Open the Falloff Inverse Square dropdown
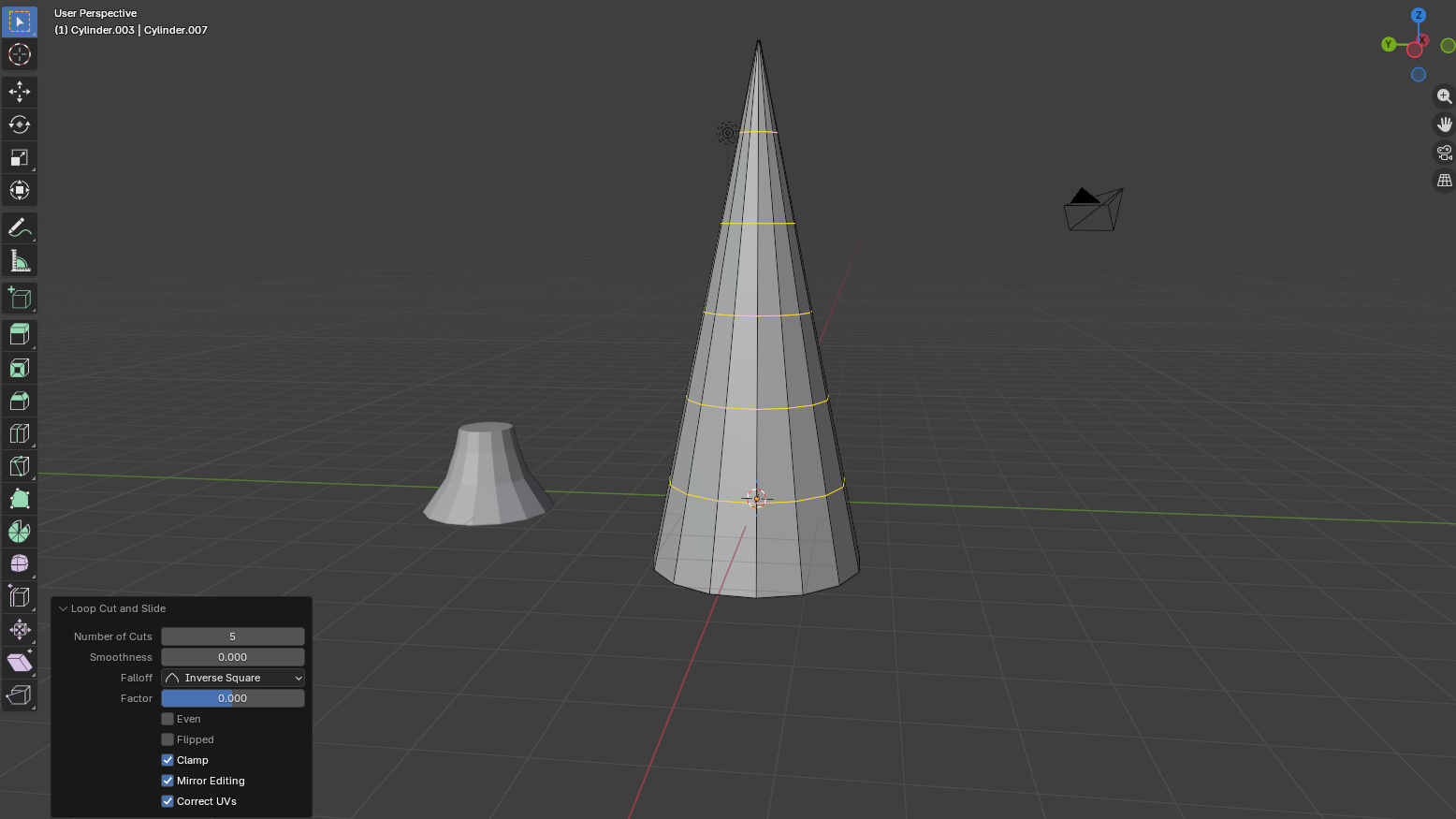The image size is (1456, 819). coord(233,678)
